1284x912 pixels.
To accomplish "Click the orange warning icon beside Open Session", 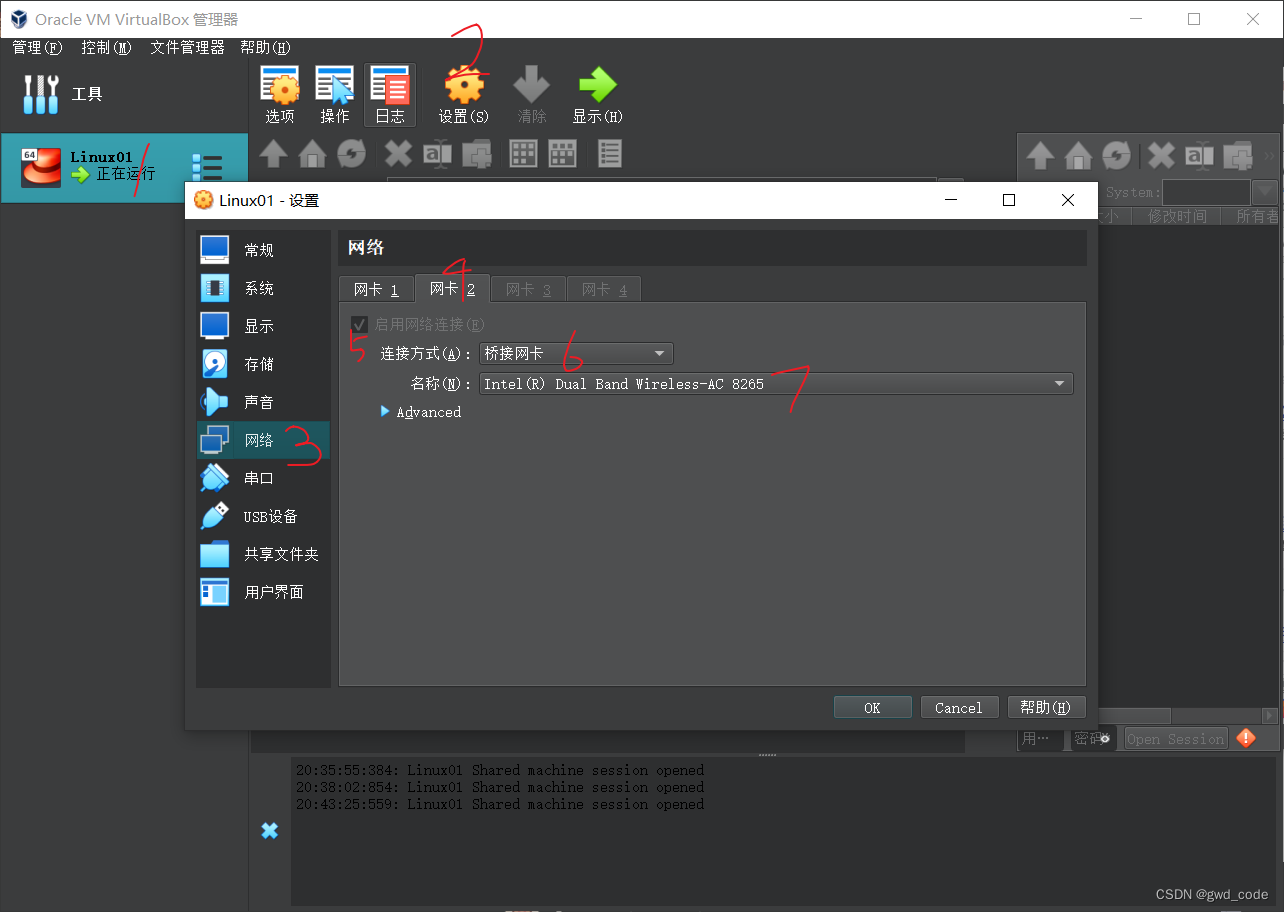I will [x=1246, y=738].
